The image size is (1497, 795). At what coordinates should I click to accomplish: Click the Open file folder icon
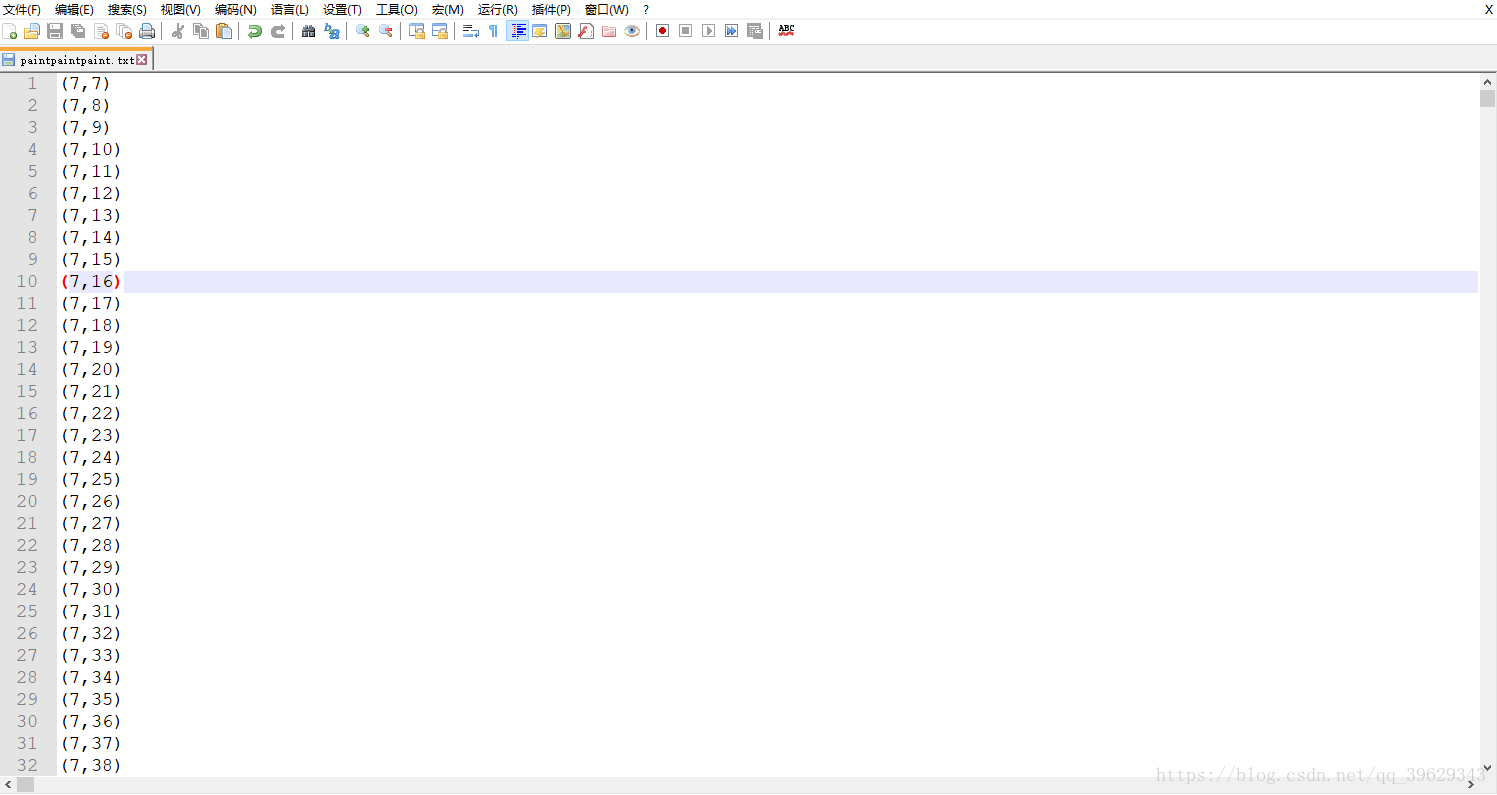[32, 31]
